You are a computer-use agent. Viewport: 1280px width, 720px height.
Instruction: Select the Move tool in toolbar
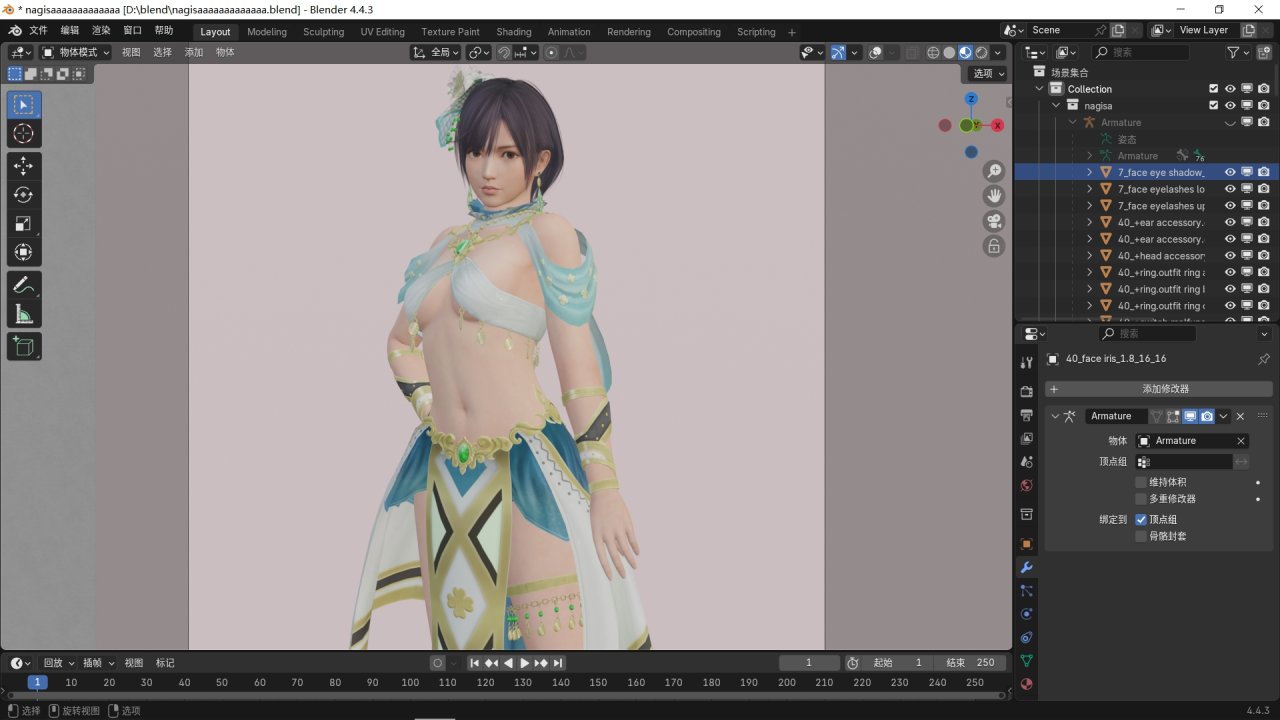coord(24,166)
